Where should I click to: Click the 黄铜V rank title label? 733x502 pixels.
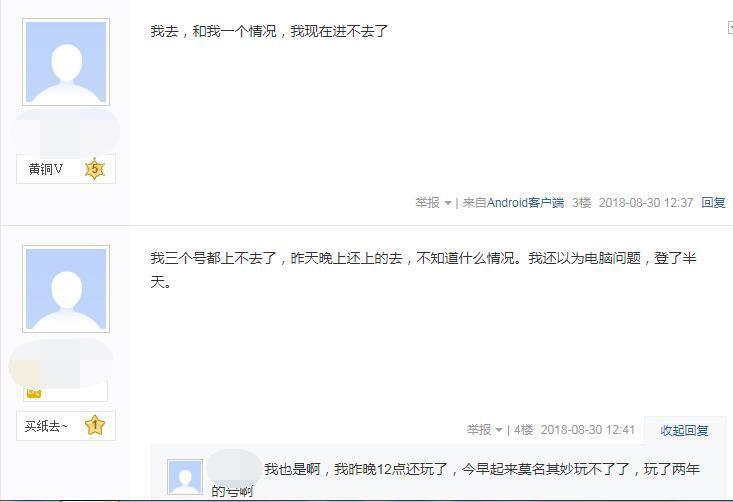(46, 169)
